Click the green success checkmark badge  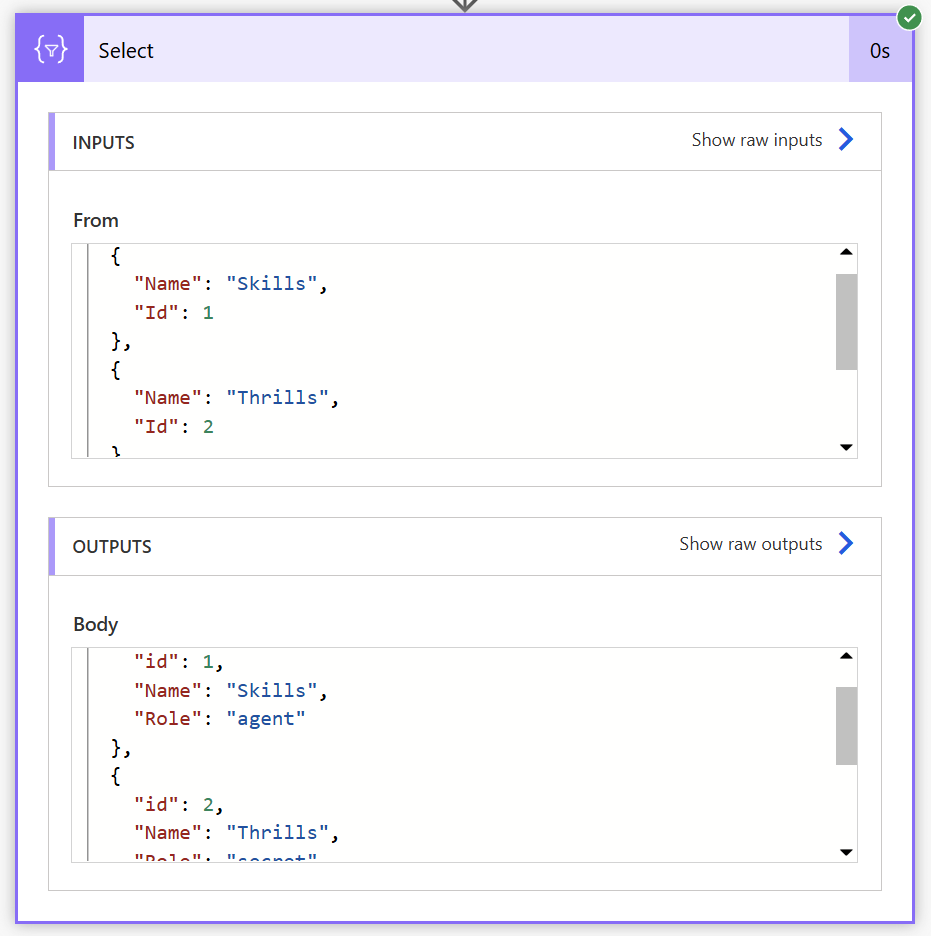click(908, 17)
